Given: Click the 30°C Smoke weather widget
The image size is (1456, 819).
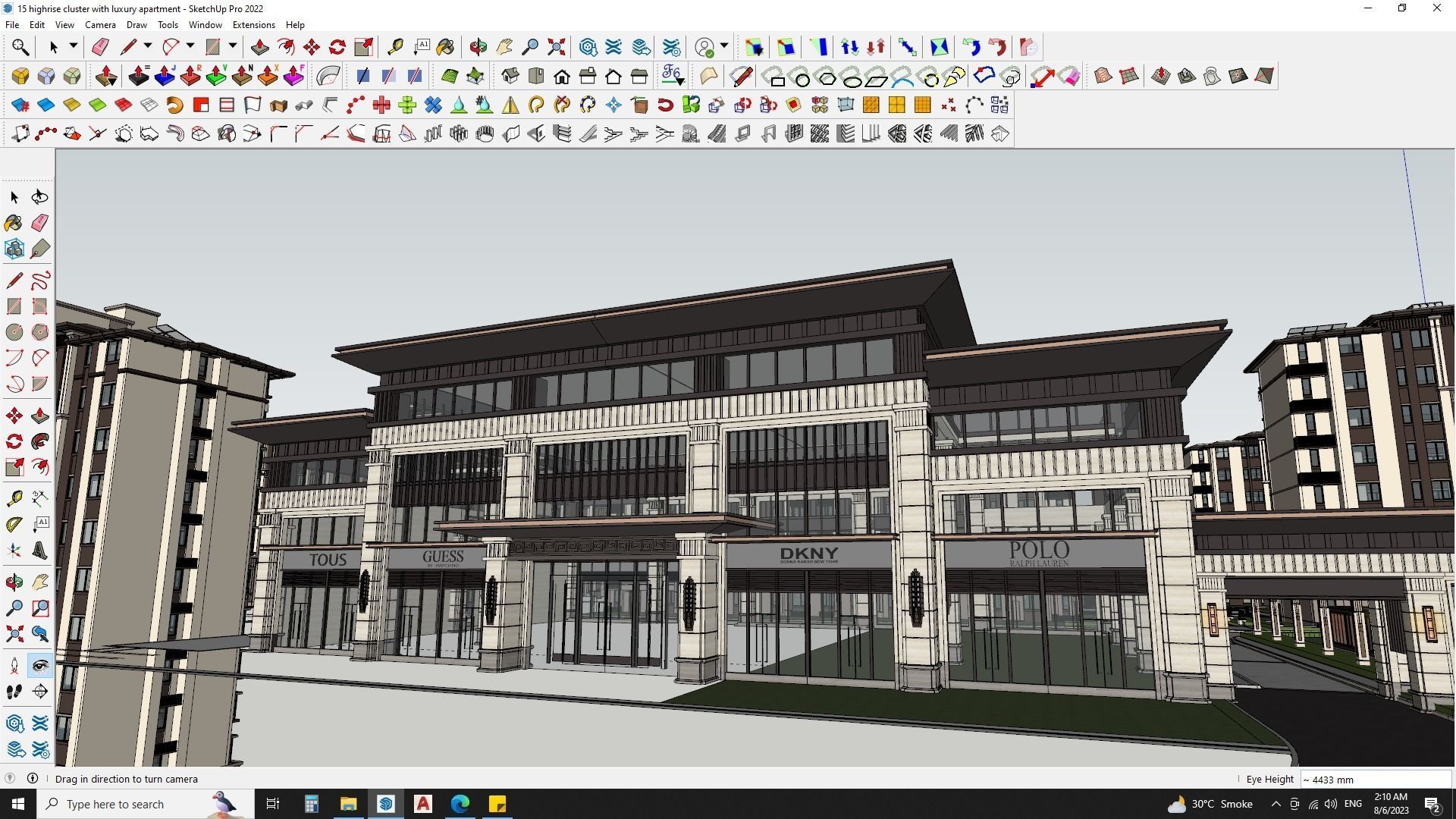Looking at the screenshot, I should coord(1210,804).
